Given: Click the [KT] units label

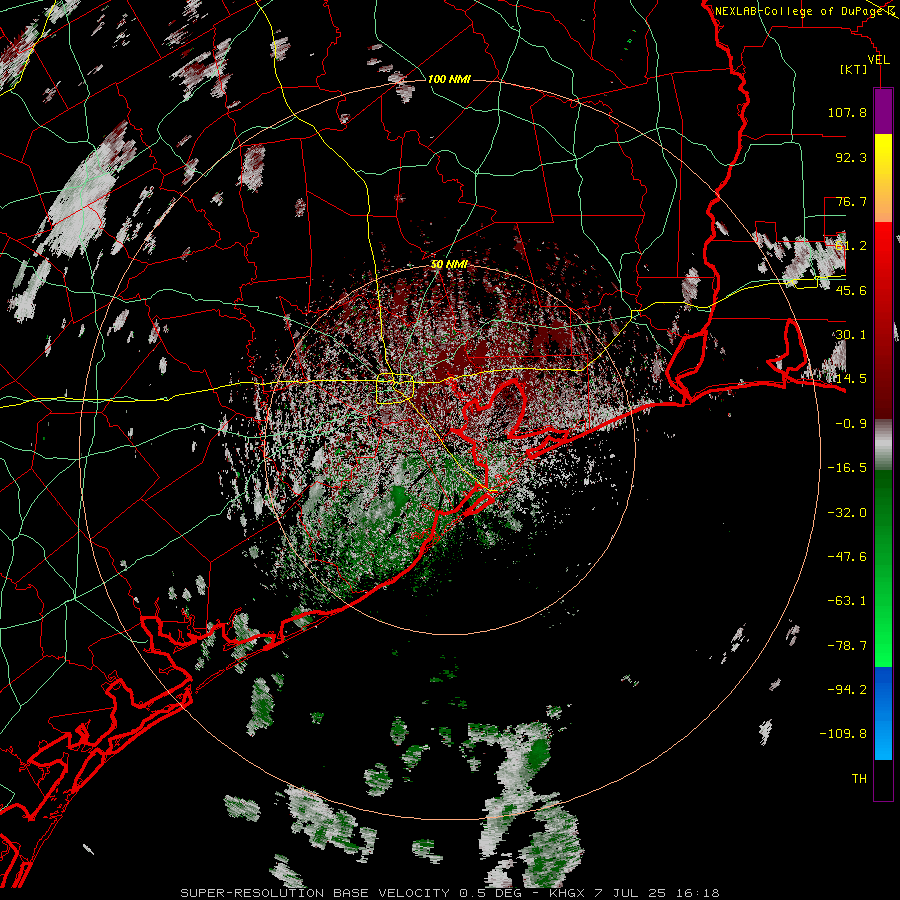Looking at the screenshot, I should (853, 69).
